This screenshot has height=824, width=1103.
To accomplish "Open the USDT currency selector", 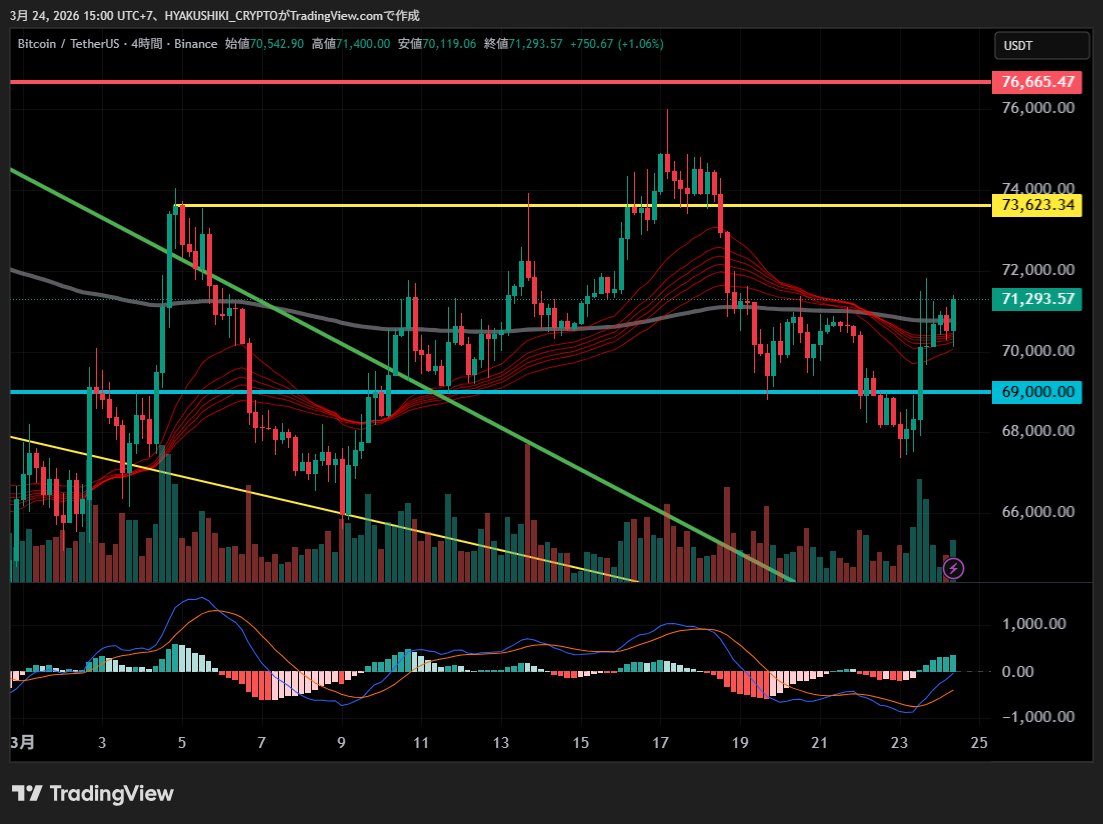I will (x=1041, y=46).
